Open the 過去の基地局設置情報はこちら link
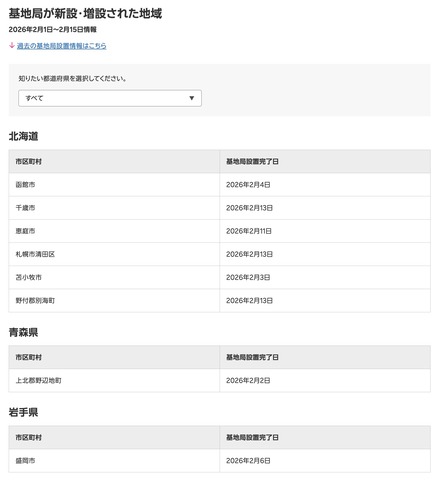 pos(62,46)
